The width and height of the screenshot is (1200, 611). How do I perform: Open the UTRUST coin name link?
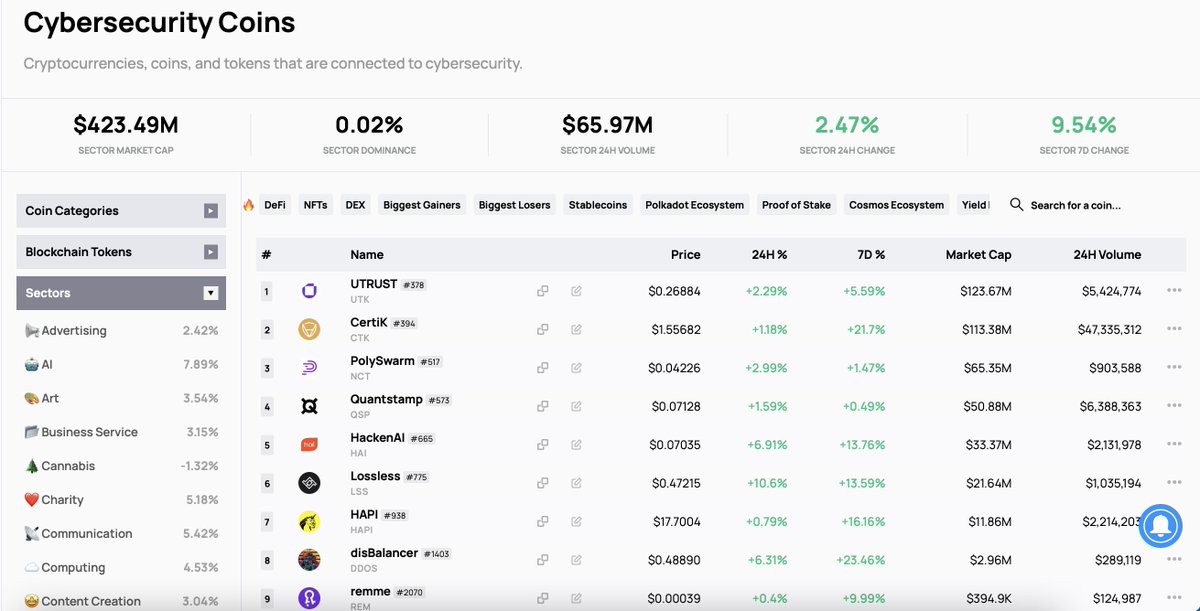(373, 284)
